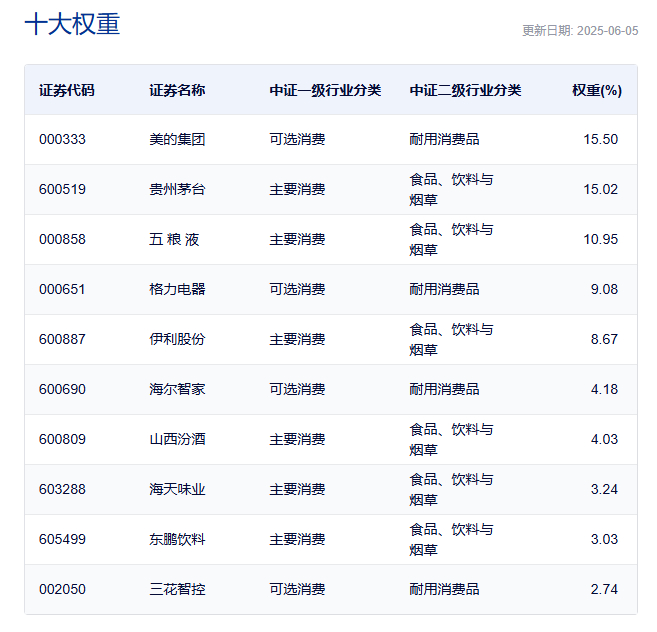
Task: Click 主要消费 in the 五粮液 row
Action: [x=297, y=239]
